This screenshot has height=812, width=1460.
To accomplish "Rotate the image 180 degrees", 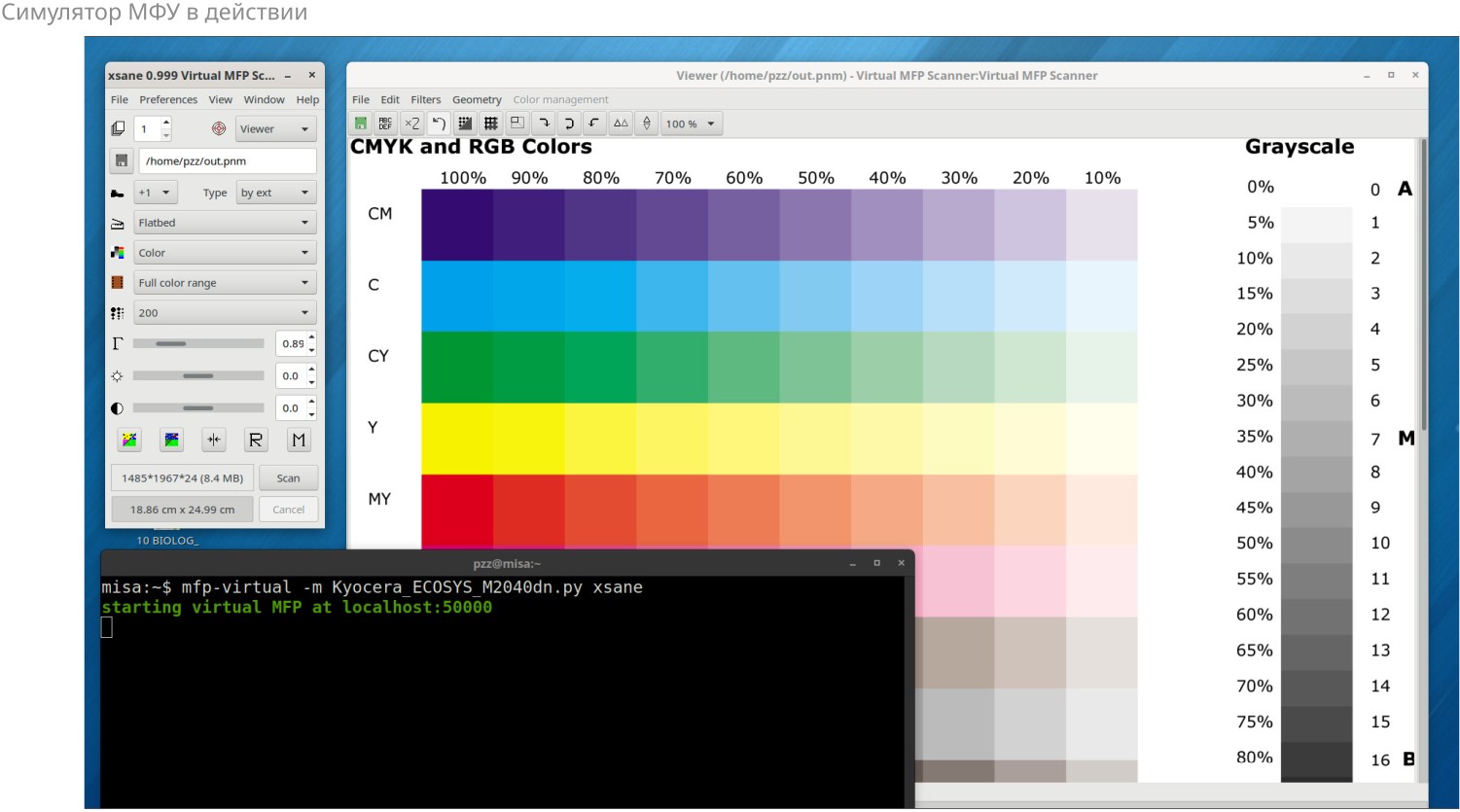I will (569, 124).
